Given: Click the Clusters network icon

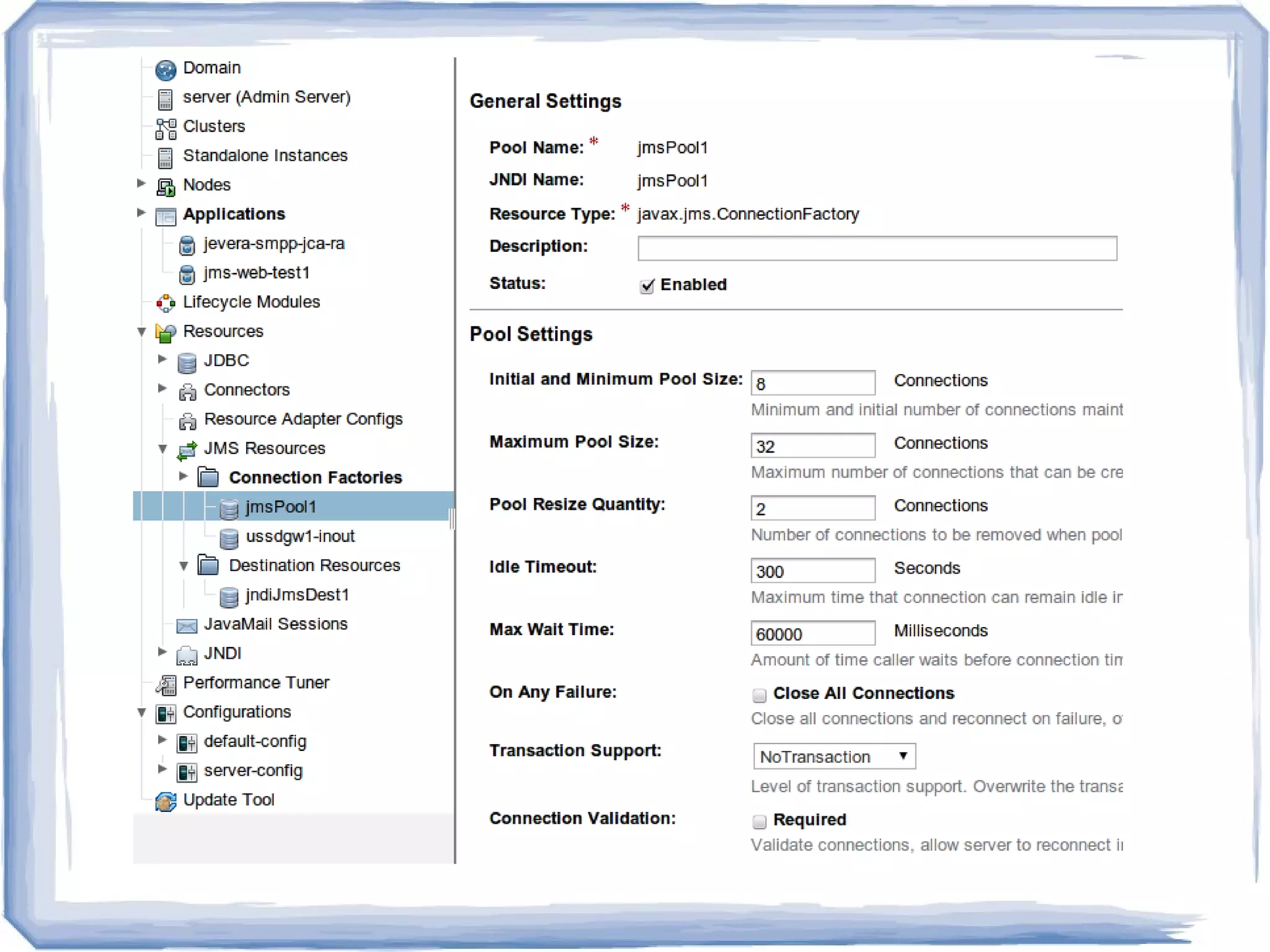Looking at the screenshot, I should (x=166, y=128).
